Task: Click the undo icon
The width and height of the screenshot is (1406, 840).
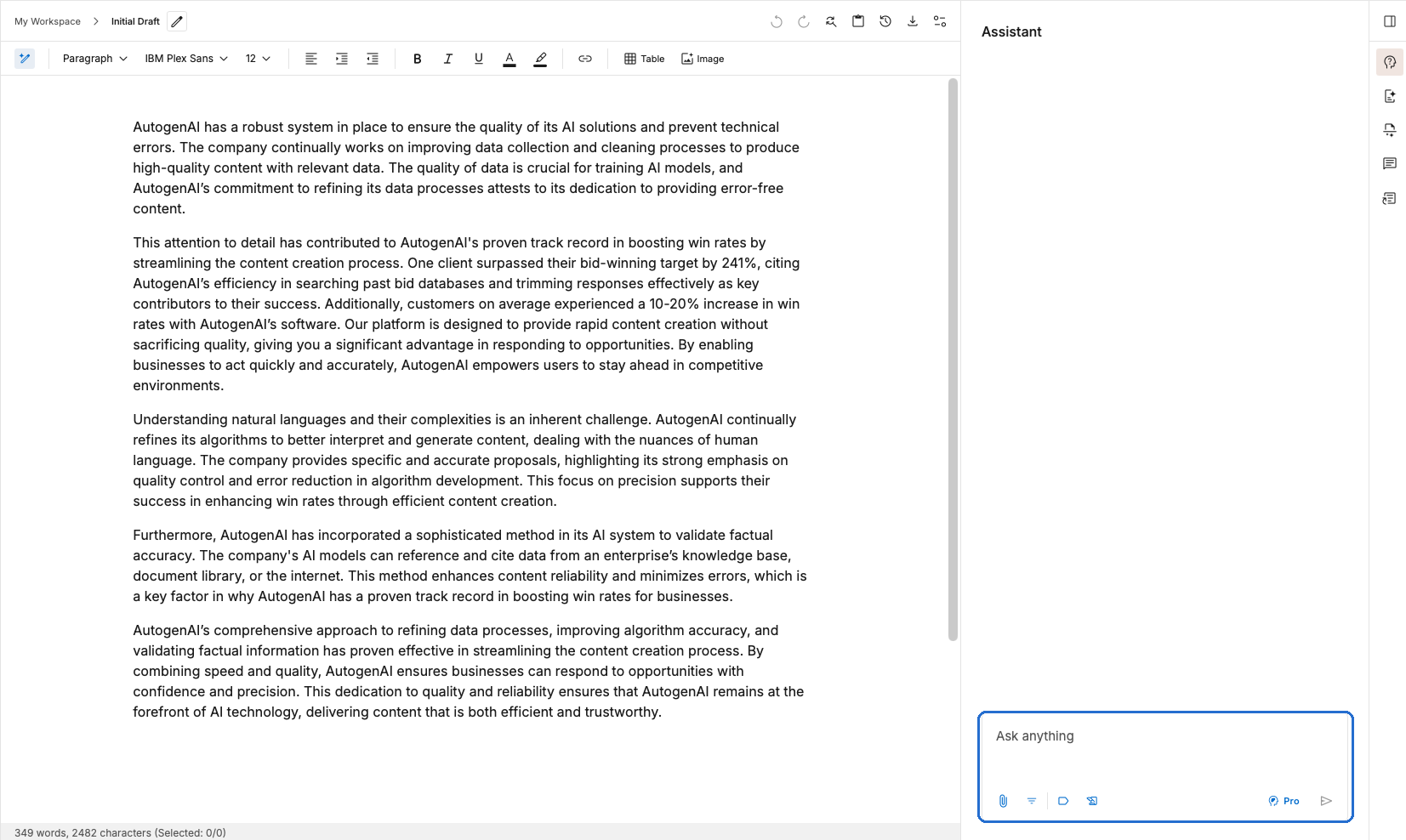Action: pyautogui.click(x=777, y=21)
